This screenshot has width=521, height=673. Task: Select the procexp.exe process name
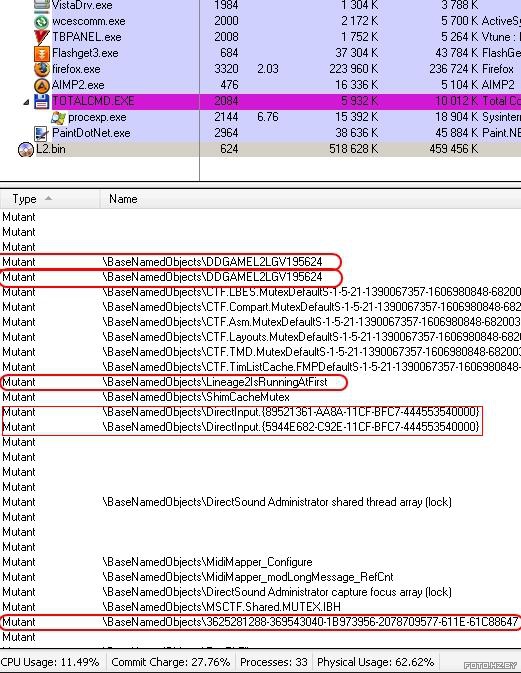click(x=97, y=117)
